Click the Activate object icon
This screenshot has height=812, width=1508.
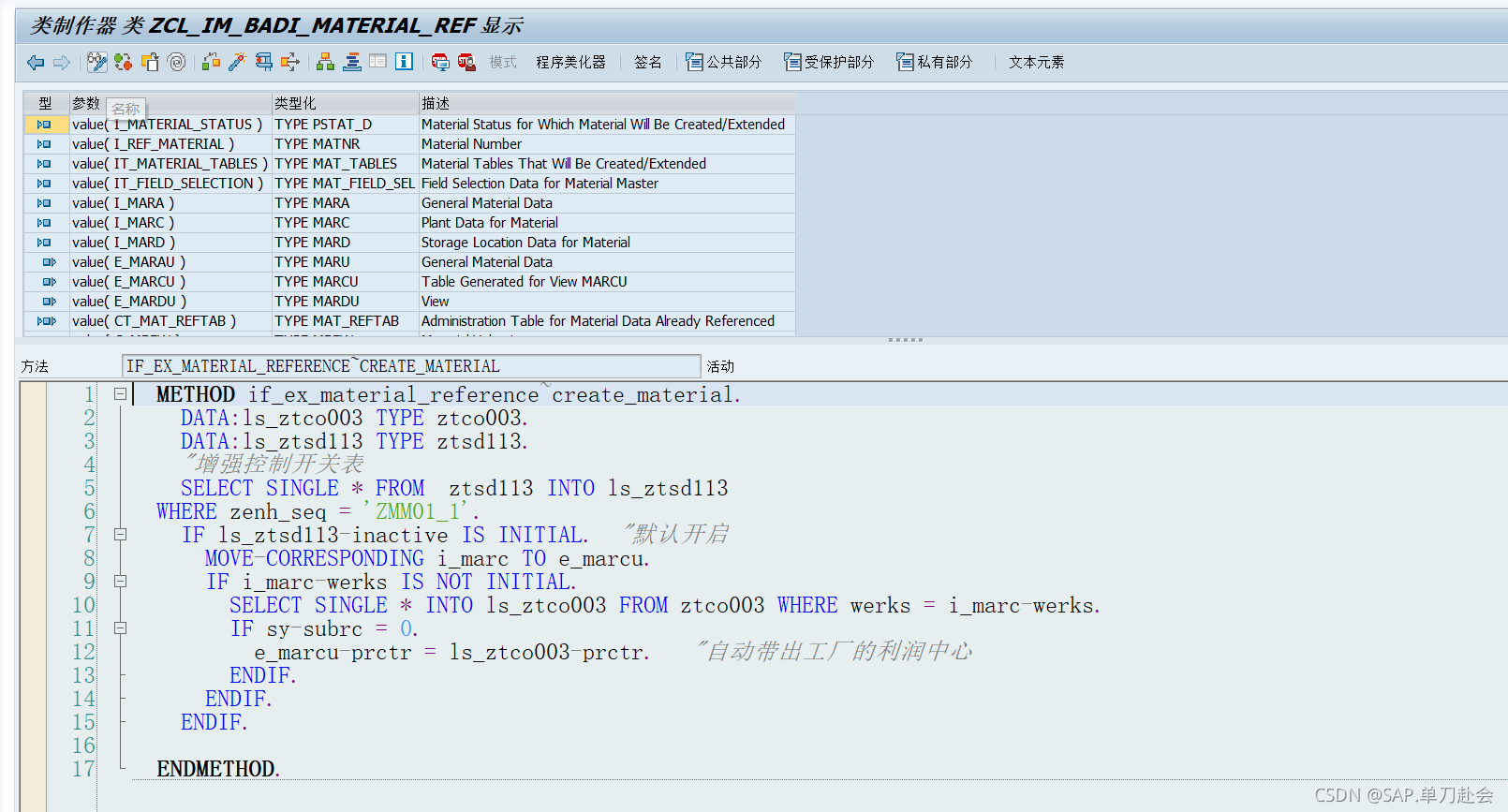(x=211, y=63)
